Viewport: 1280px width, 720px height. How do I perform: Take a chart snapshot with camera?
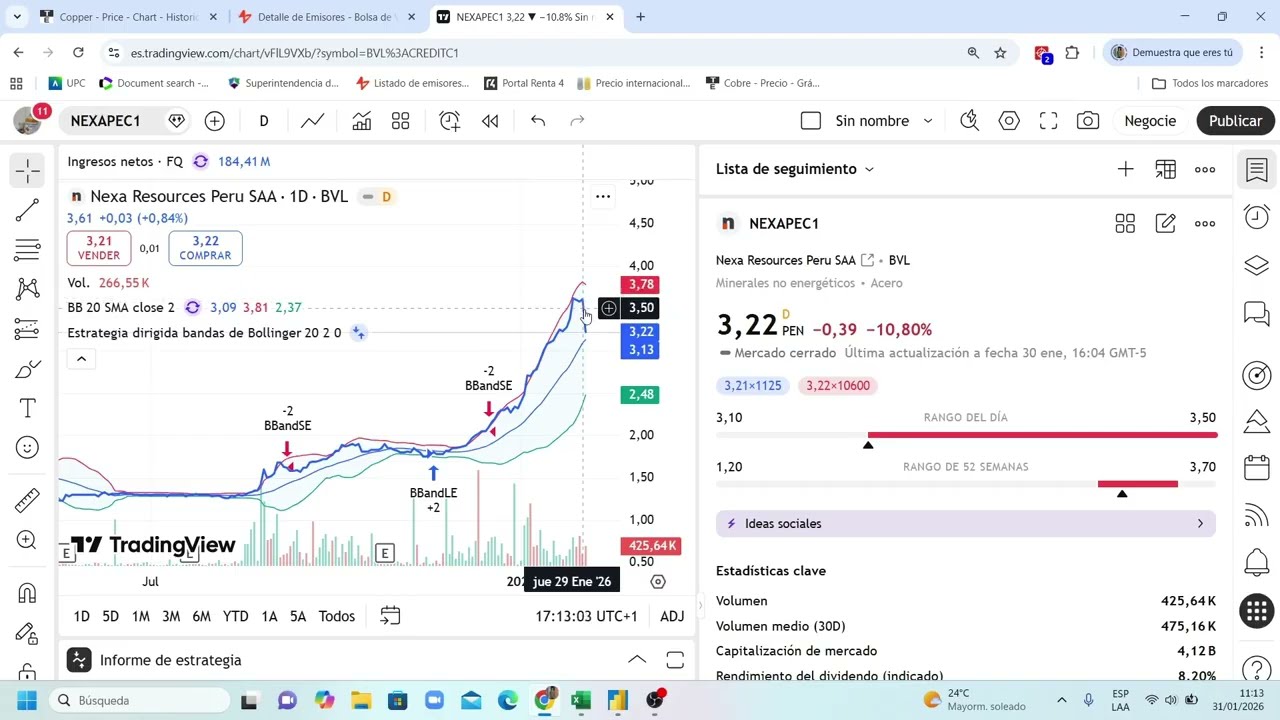click(x=1088, y=121)
